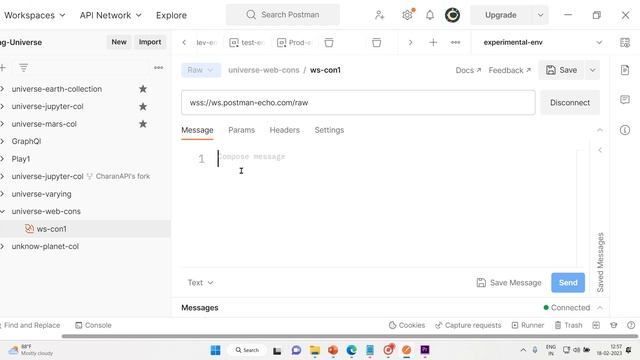This screenshot has width=640, height=360.
Task: Collapse the message editor pane chevron
Action: tap(600, 130)
